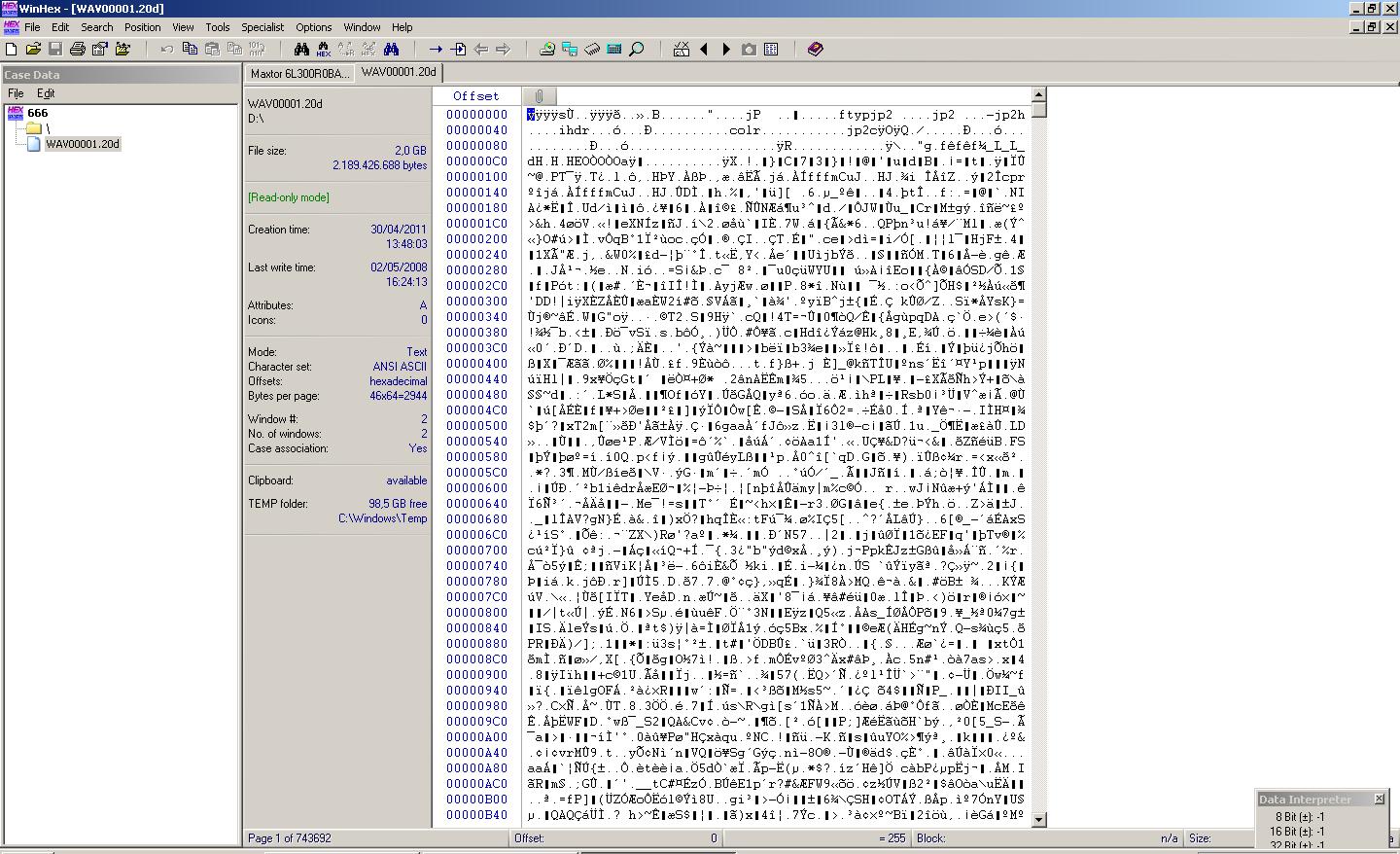1400x854 pixels.
Task: Click the Clone Disk toolbar icon
Action: (x=570, y=49)
